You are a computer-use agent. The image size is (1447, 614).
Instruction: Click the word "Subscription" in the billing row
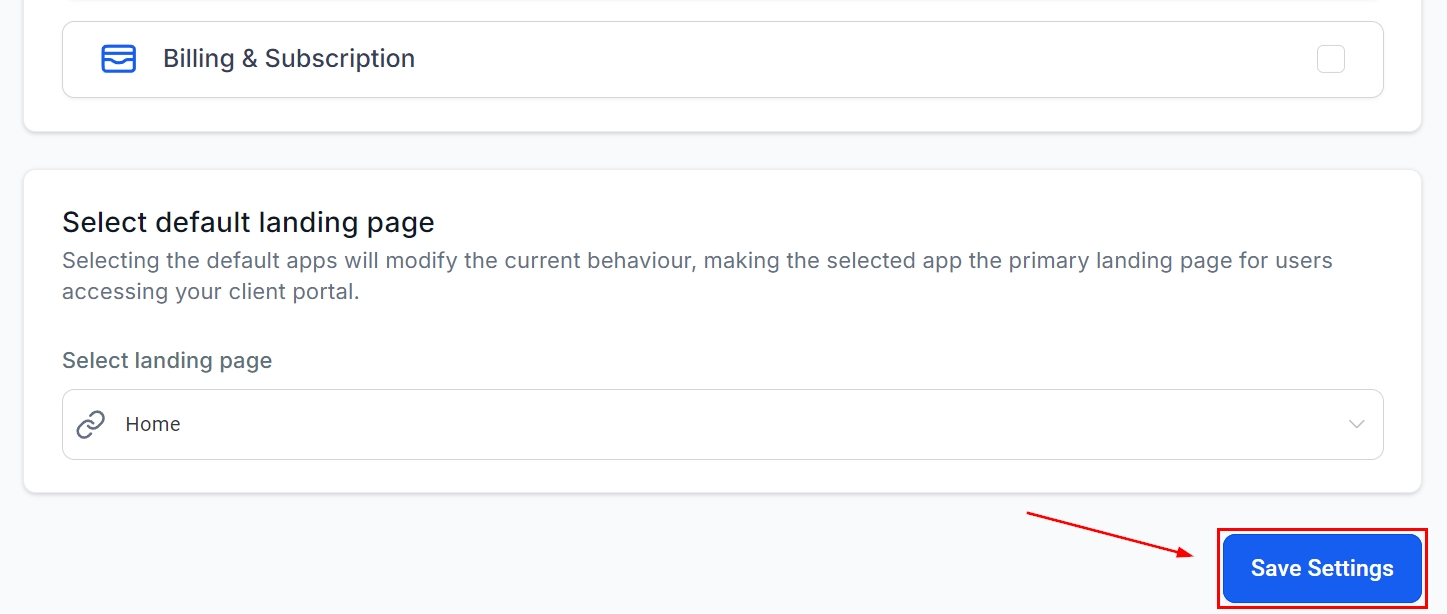coord(340,59)
